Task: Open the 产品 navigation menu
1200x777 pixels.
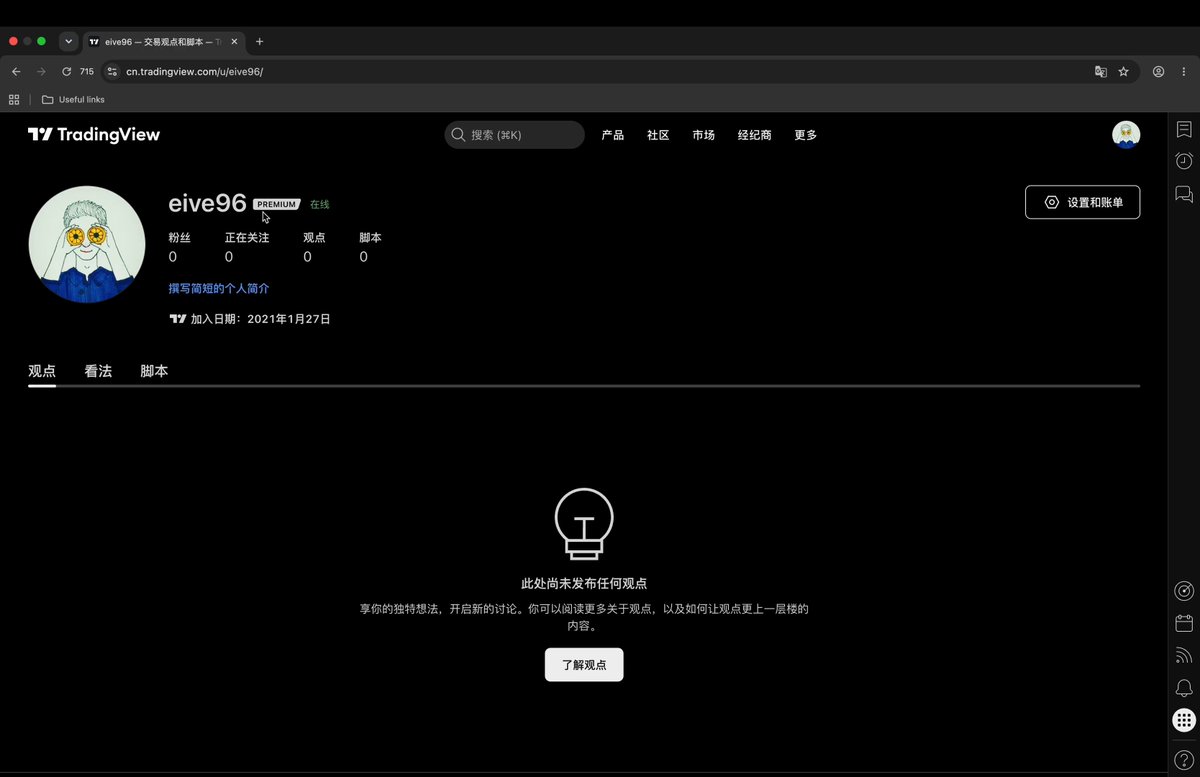Action: [613, 135]
